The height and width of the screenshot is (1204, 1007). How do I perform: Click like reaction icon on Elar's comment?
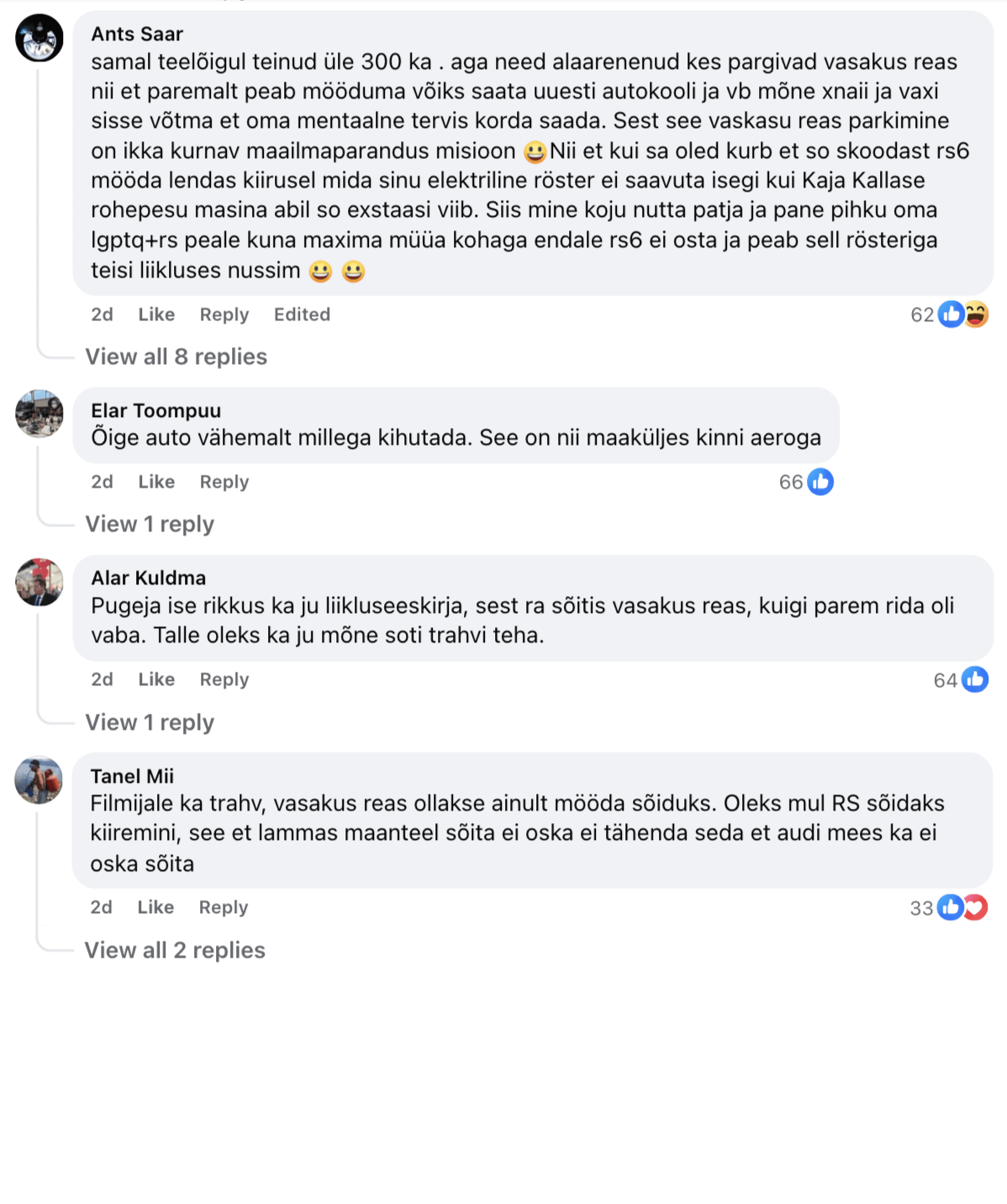(820, 482)
